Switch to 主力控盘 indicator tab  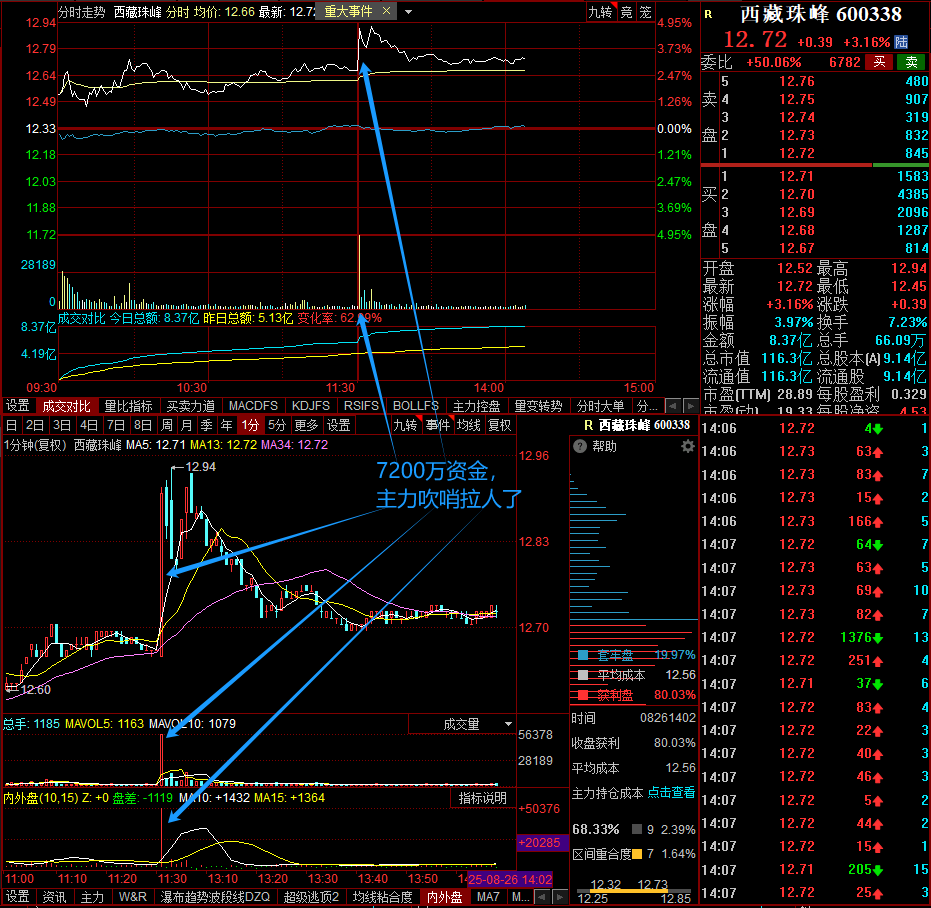476,406
